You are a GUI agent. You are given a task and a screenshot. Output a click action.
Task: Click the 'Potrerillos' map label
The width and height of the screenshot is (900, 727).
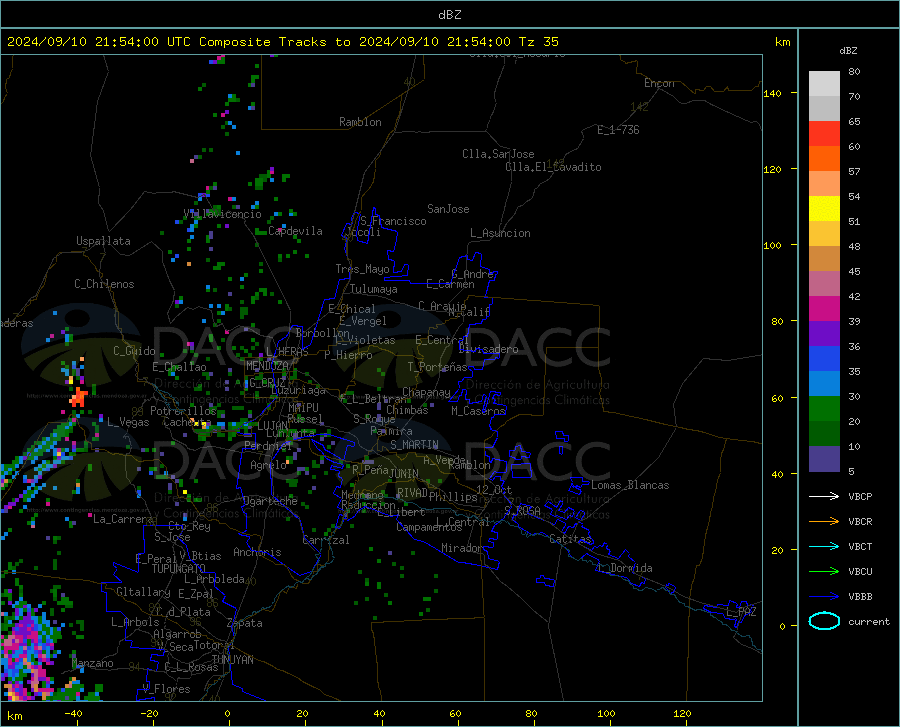(x=183, y=411)
